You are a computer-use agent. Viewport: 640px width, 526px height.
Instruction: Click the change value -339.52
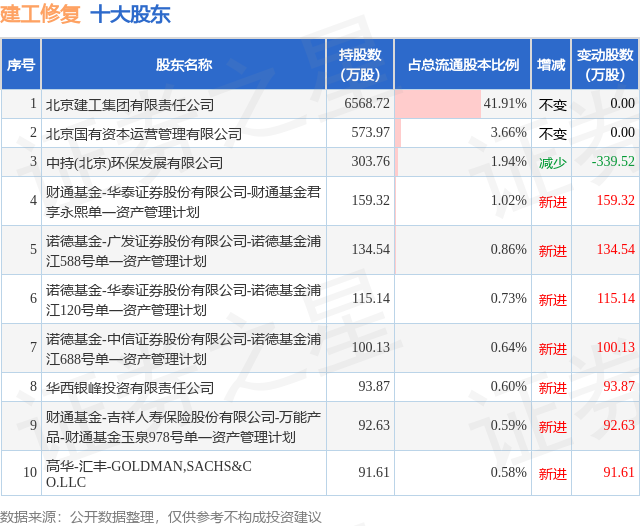[613, 161]
